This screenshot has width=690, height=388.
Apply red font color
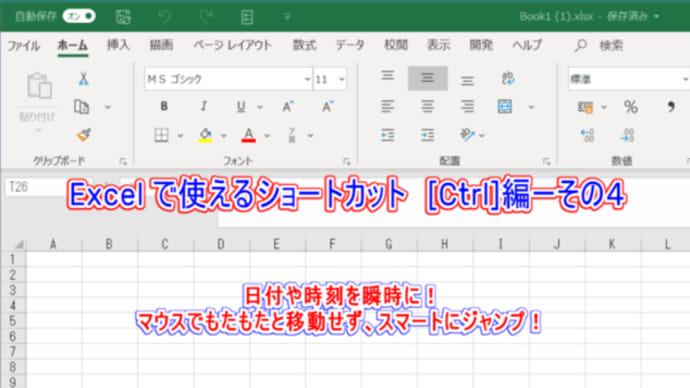pyautogui.click(x=249, y=135)
